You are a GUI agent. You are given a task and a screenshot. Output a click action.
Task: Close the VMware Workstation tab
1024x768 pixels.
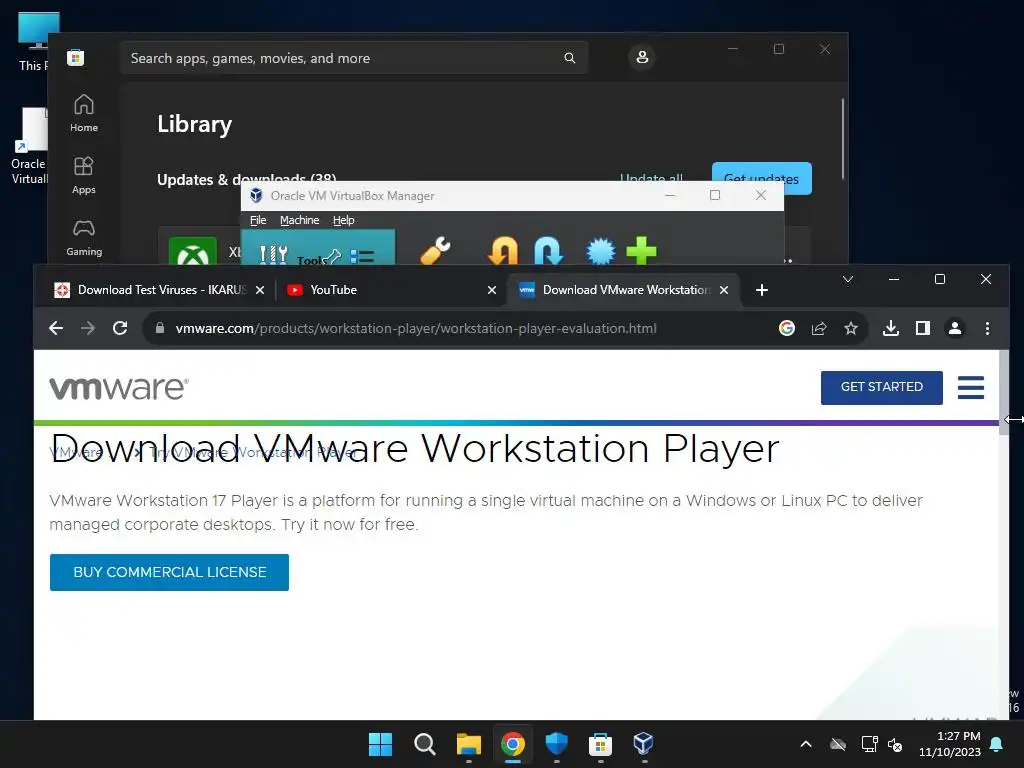[x=724, y=290]
